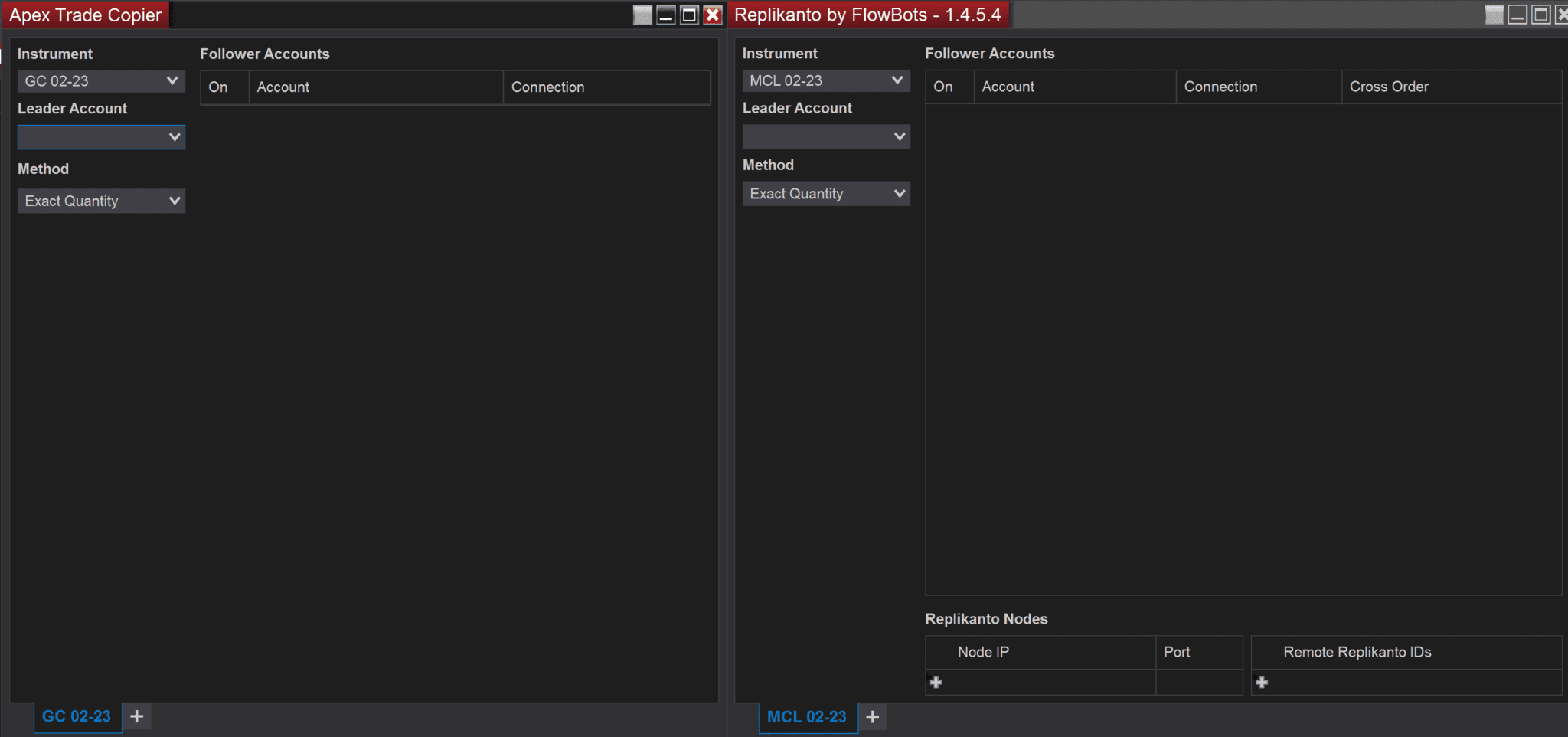Maximize the Apex Trade Copier window
The image size is (1568, 737).
point(690,15)
